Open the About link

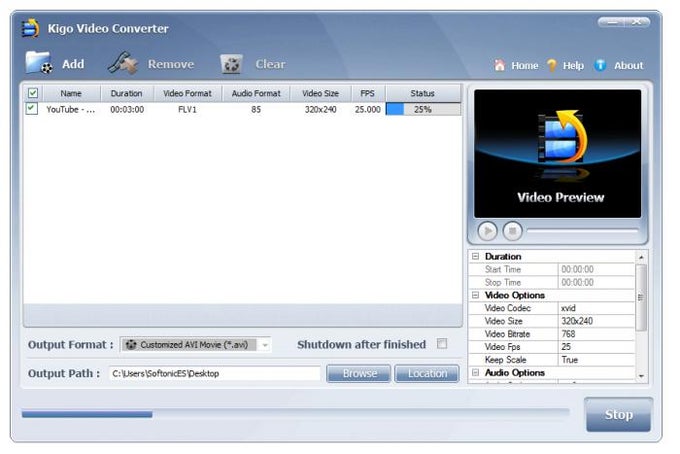pyautogui.click(x=628, y=65)
